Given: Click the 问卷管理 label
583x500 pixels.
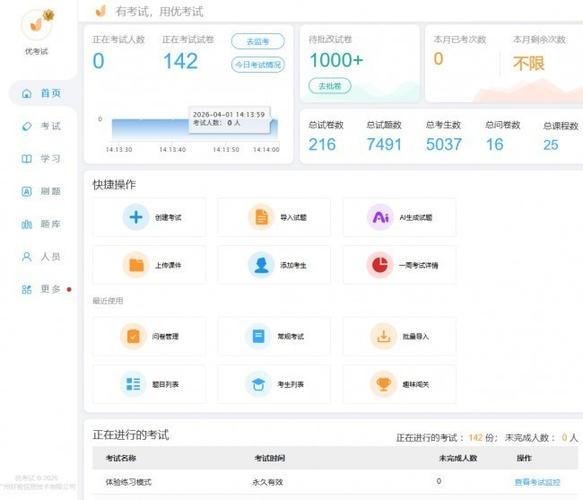Looking at the screenshot, I should (165, 336).
